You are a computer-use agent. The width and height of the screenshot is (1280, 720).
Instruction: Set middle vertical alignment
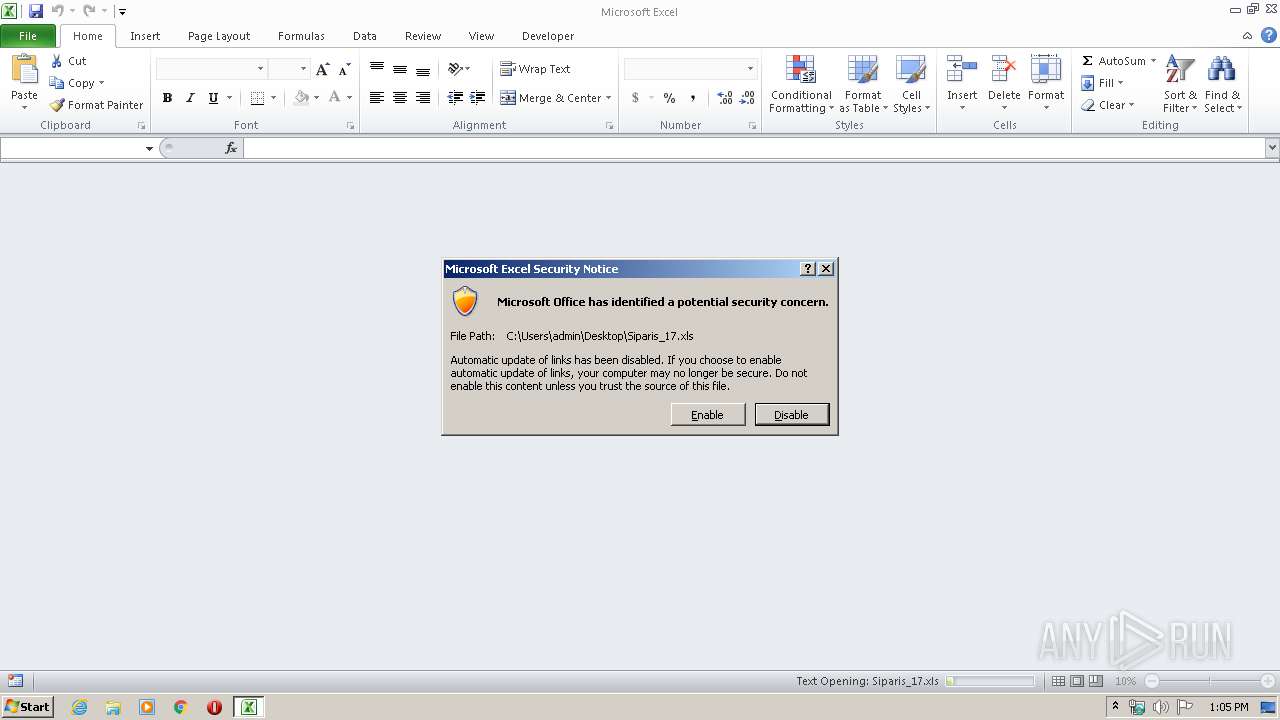400,69
